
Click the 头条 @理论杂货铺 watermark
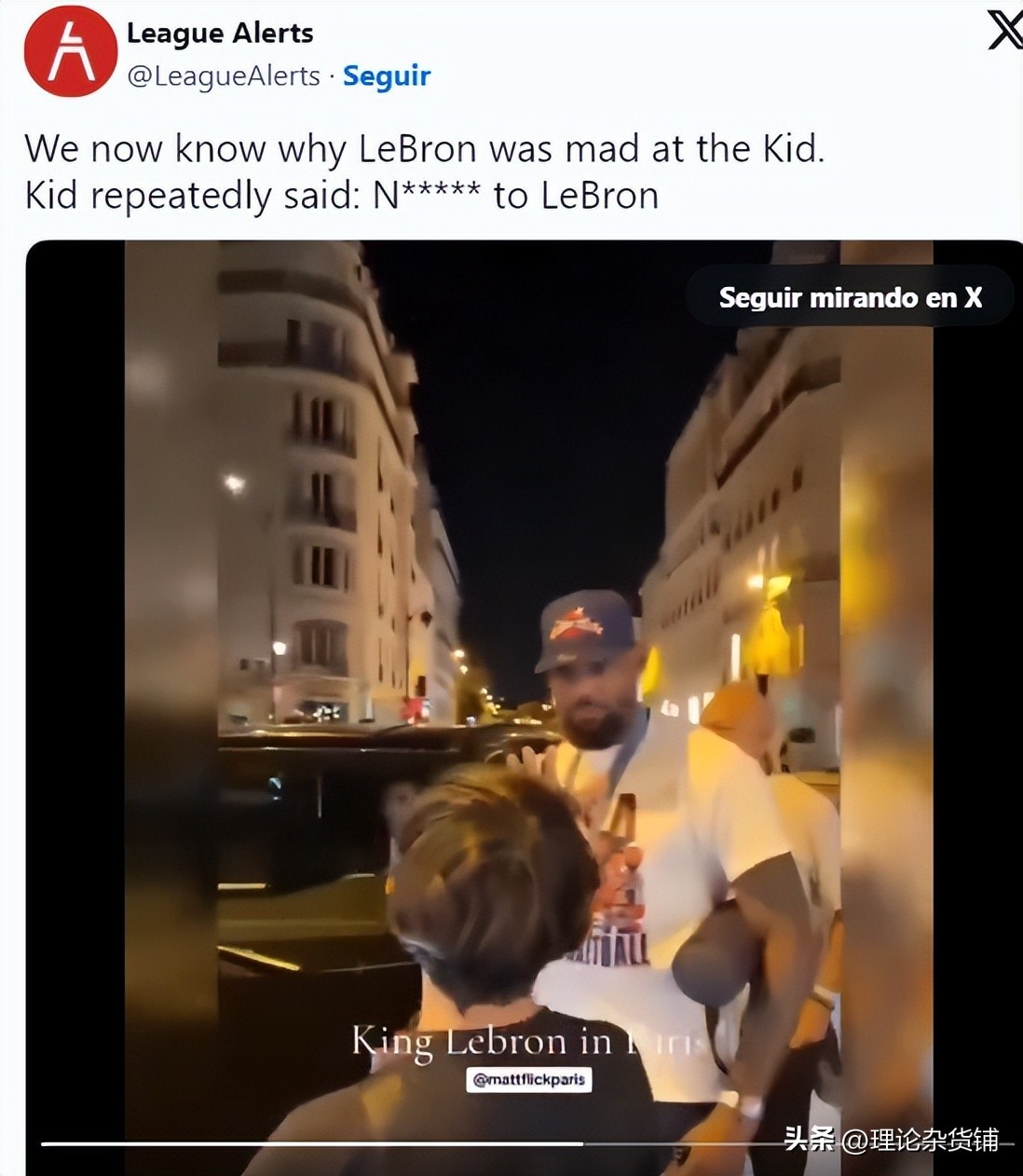pos(892,1139)
